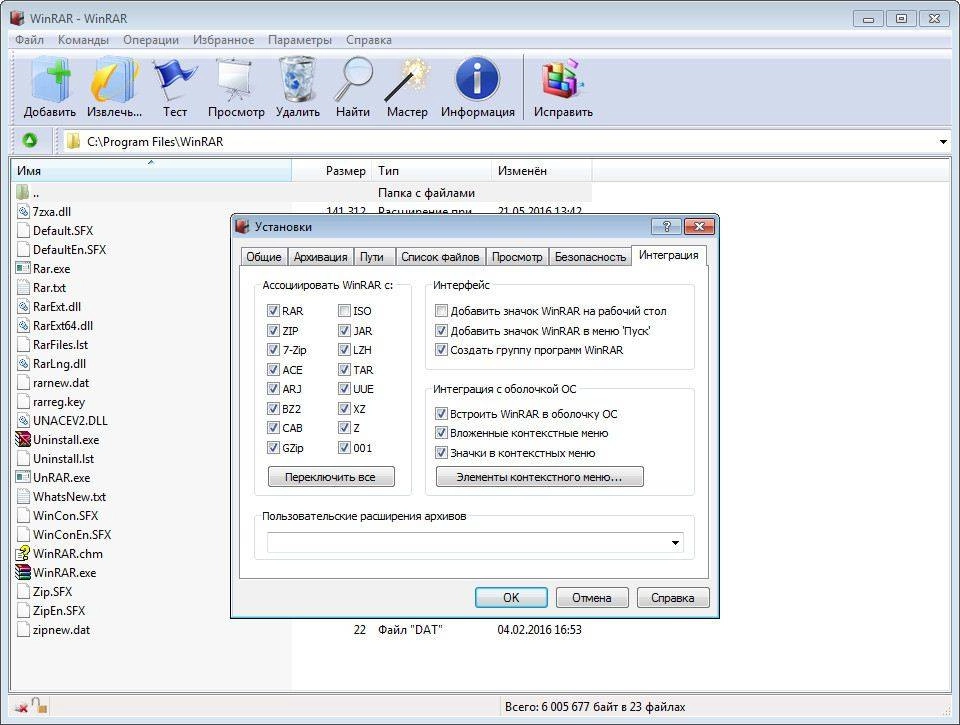Expand the user archive extensions dropdown
960x725 pixels.
point(675,543)
